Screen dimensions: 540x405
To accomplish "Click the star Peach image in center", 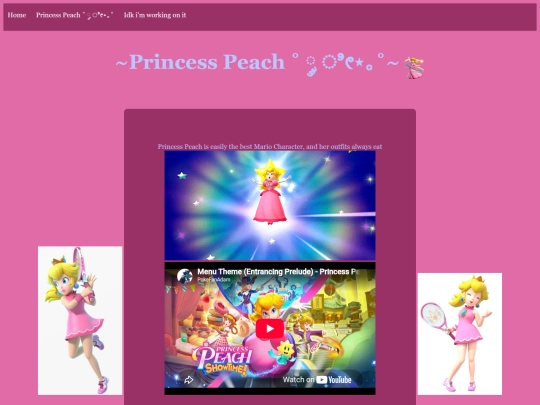I will click(x=270, y=205).
